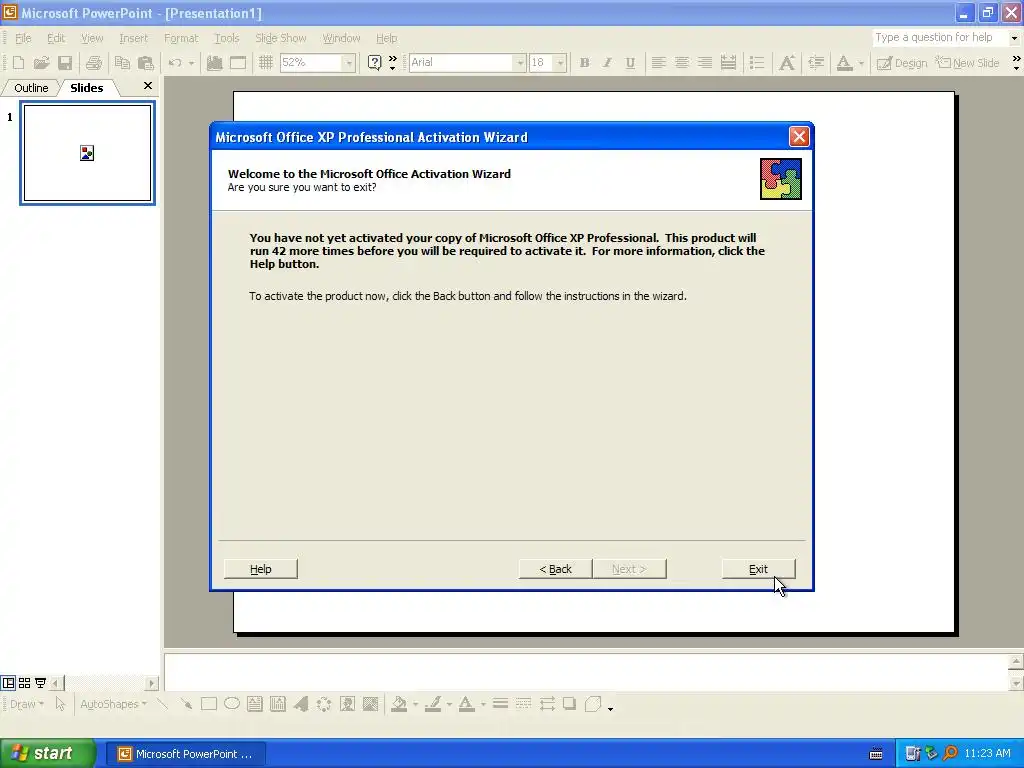
Task: Click the Paste clipboard icon
Action: pos(146,63)
